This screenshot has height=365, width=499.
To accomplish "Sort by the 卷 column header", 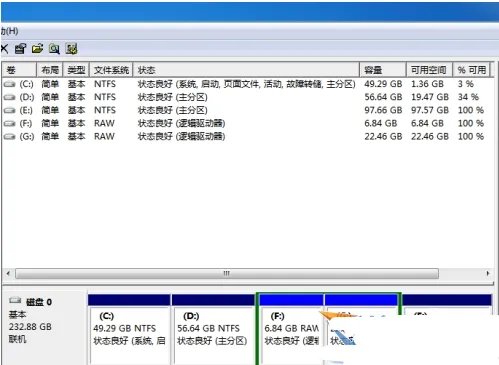I will pos(19,70).
